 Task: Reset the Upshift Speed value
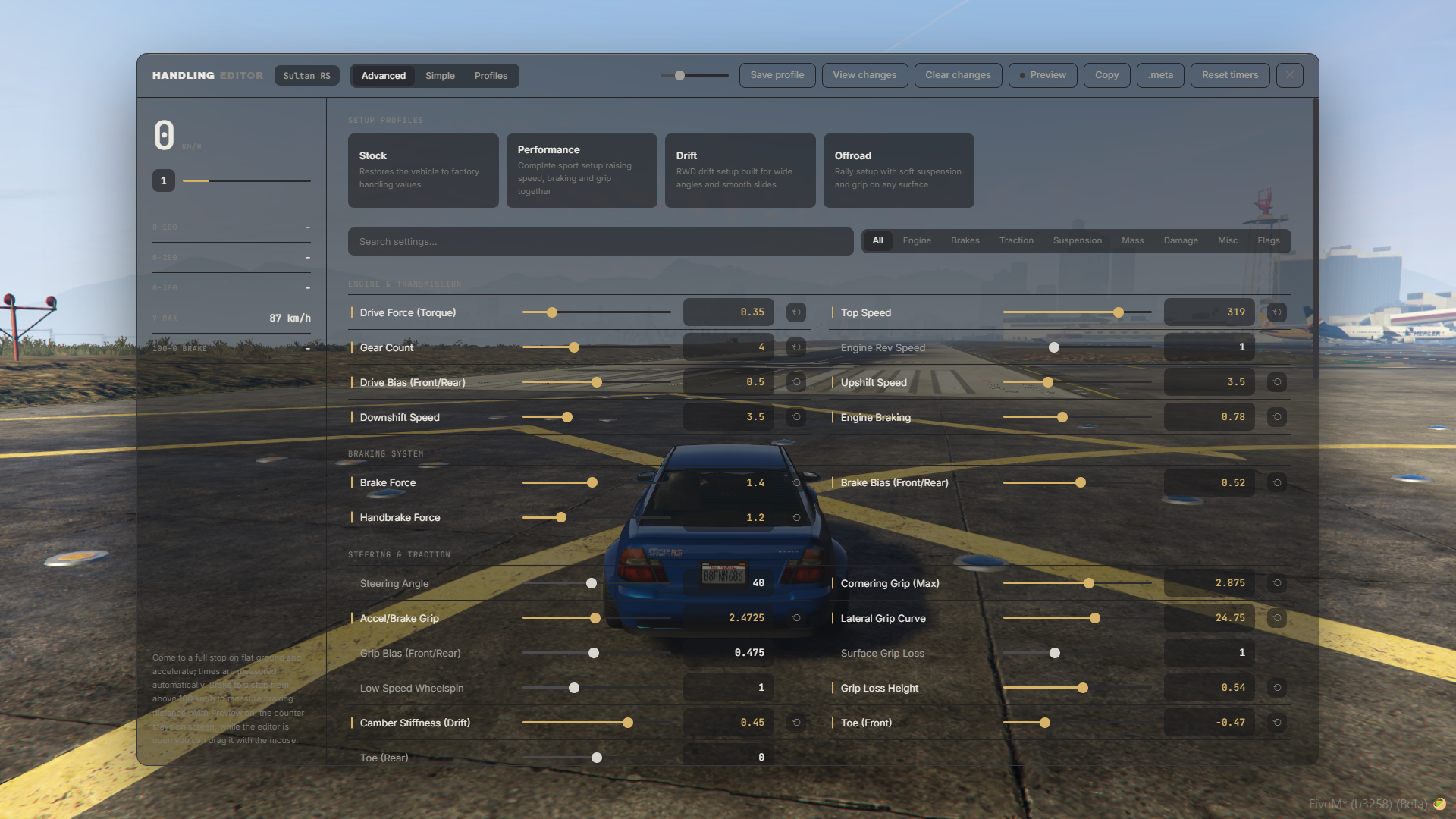(1277, 381)
